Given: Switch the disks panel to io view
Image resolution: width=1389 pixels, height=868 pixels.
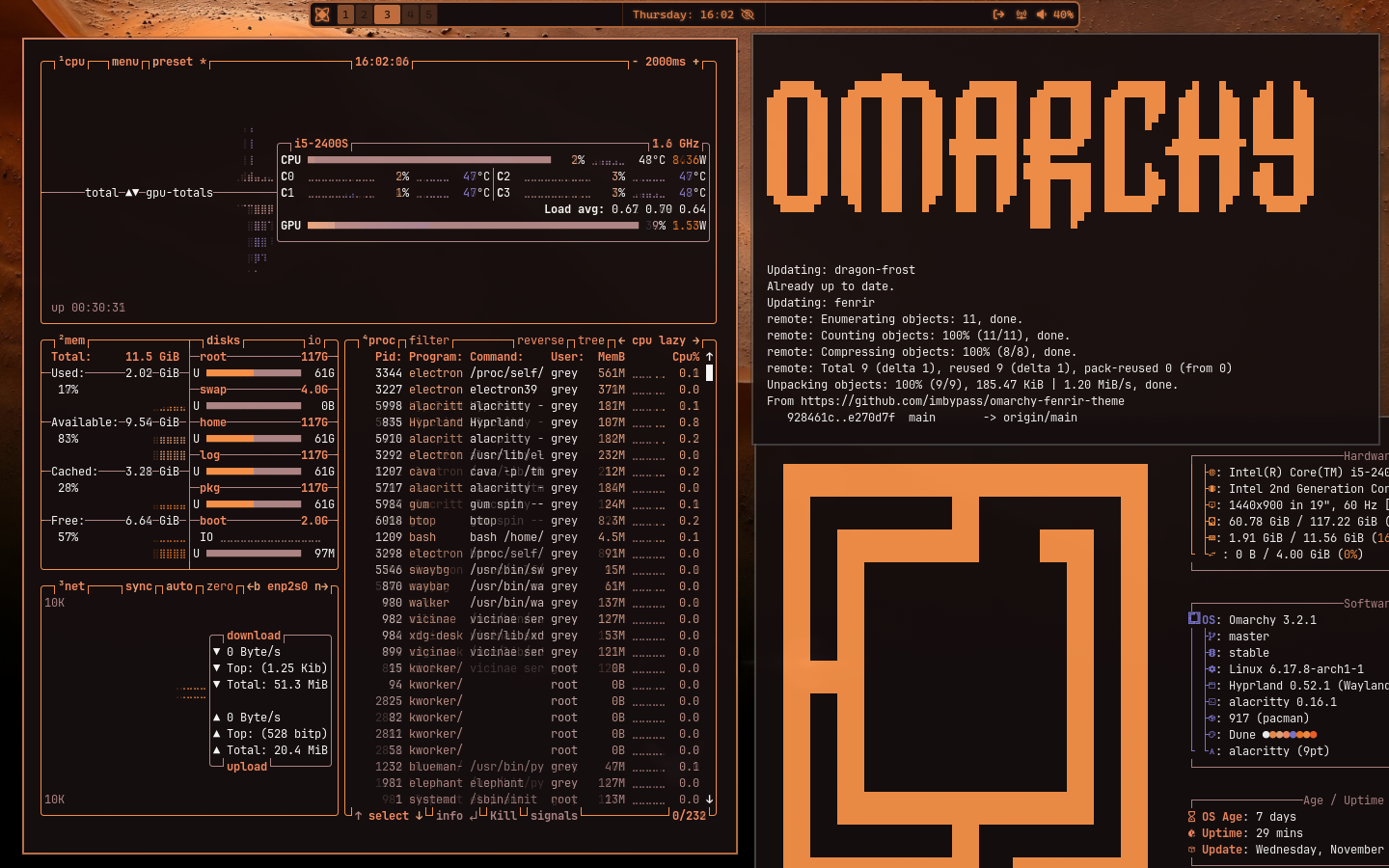Looking at the screenshot, I should coord(314,340).
